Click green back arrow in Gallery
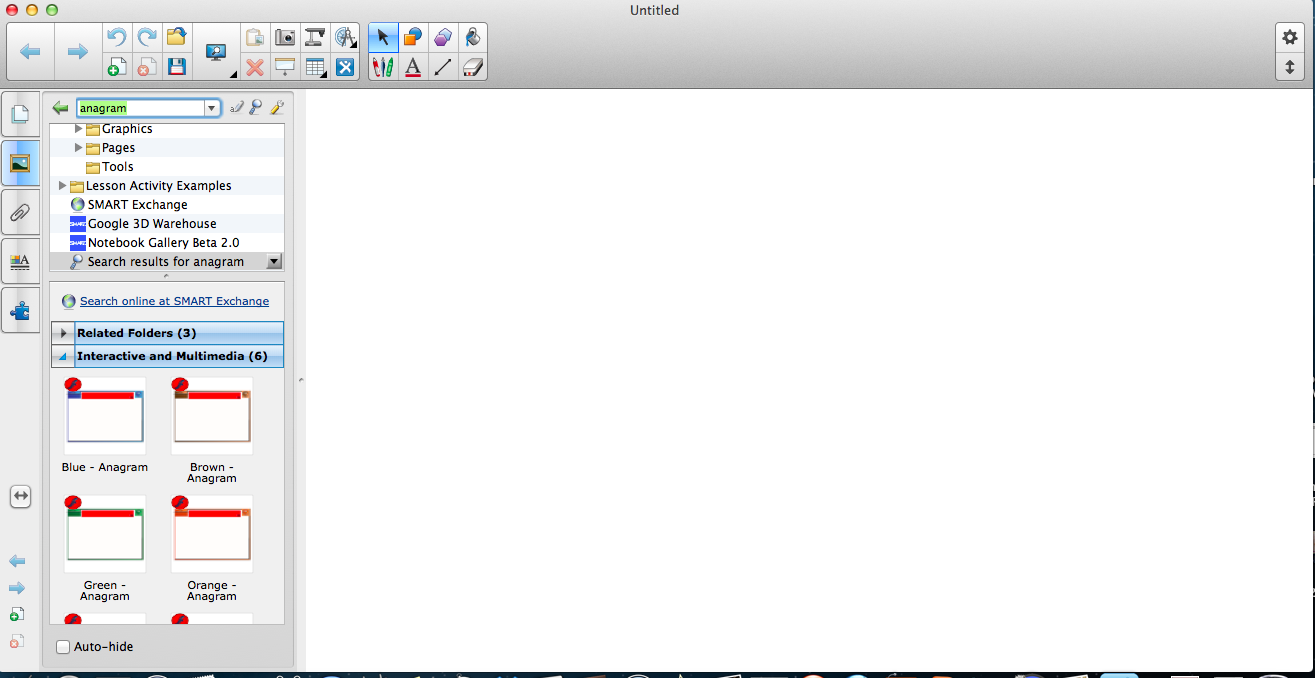 (61, 108)
